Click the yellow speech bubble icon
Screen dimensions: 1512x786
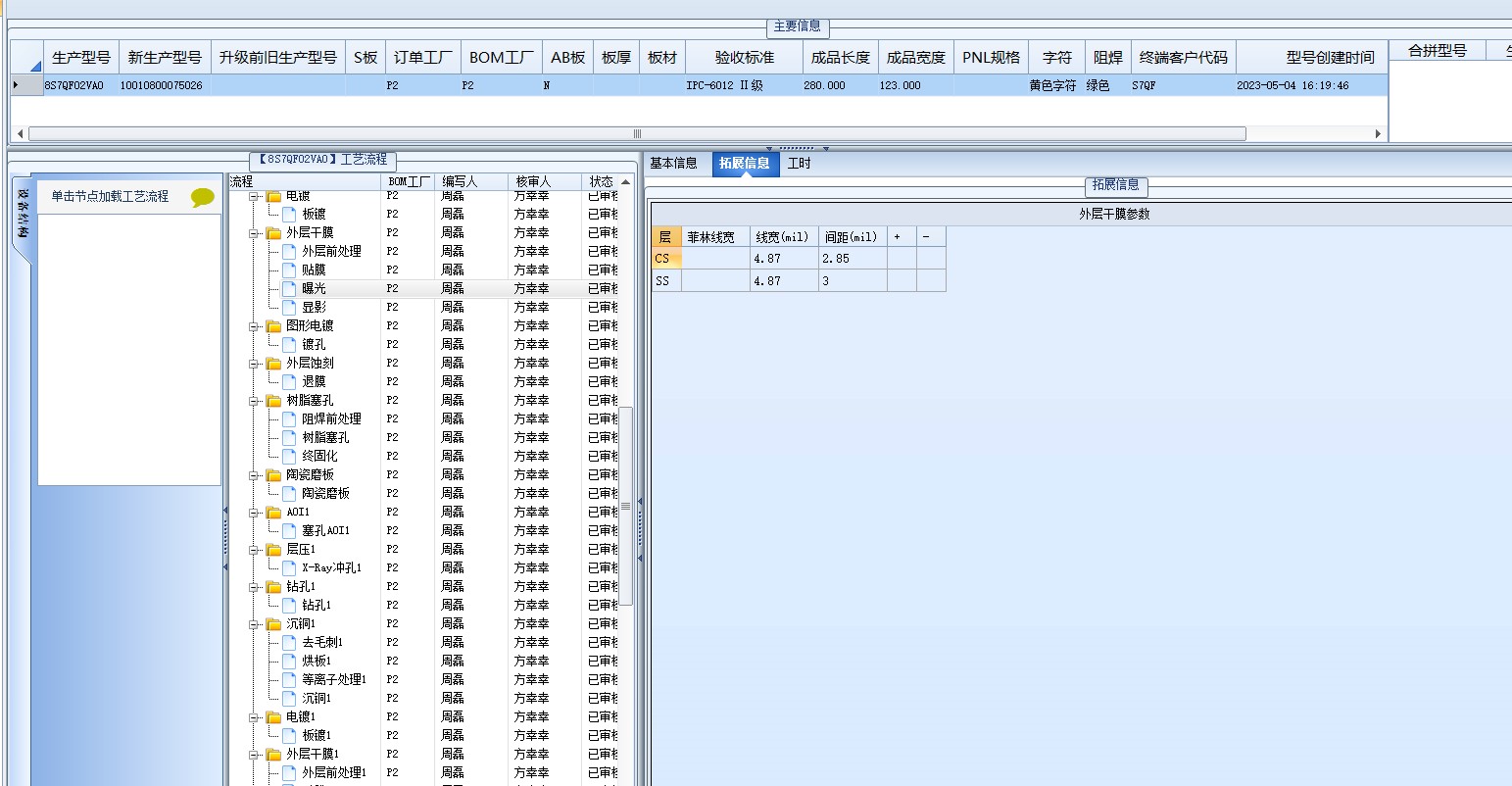pyautogui.click(x=202, y=197)
